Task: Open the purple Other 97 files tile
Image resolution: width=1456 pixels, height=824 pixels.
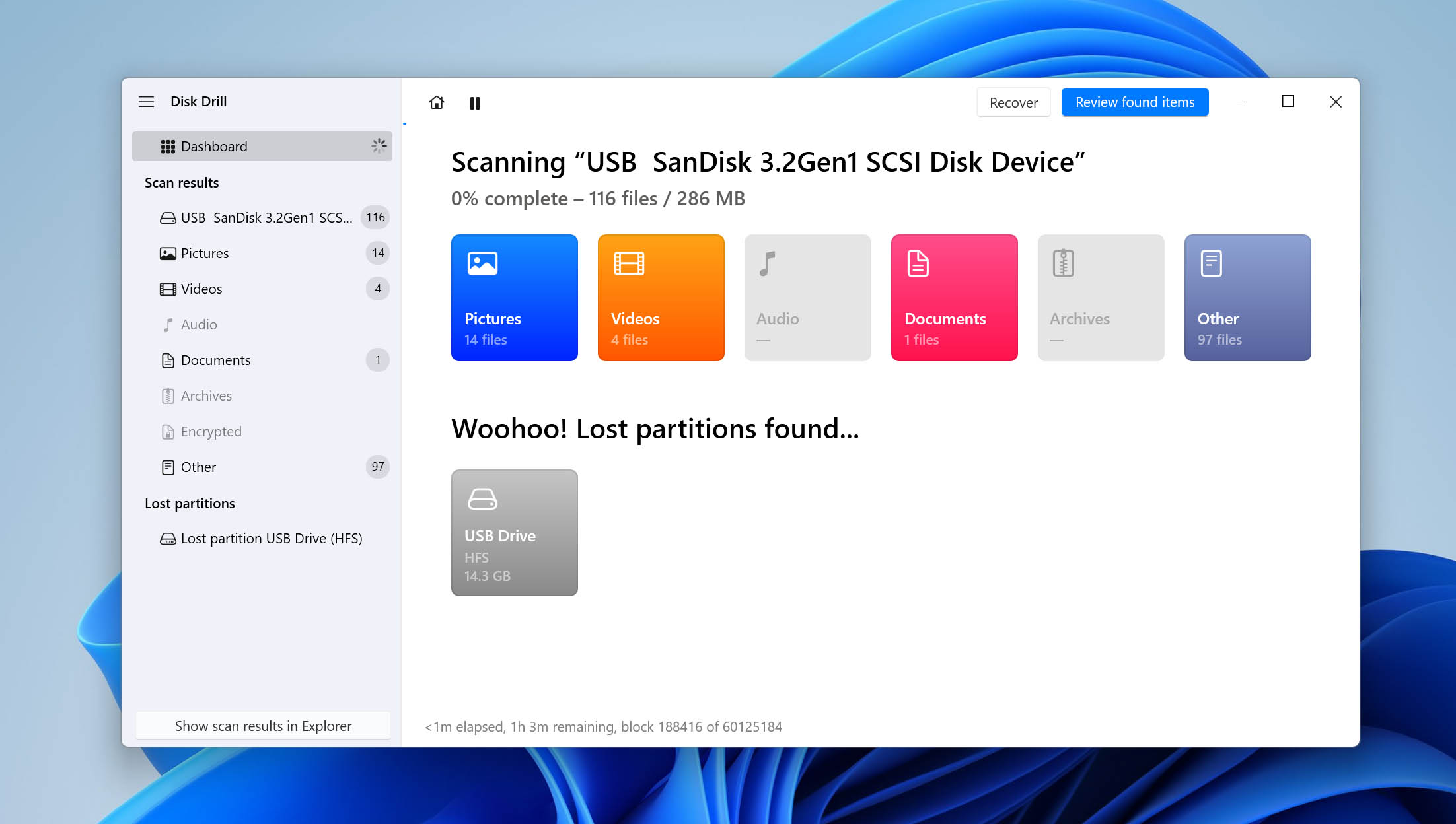Action: pos(1248,298)
